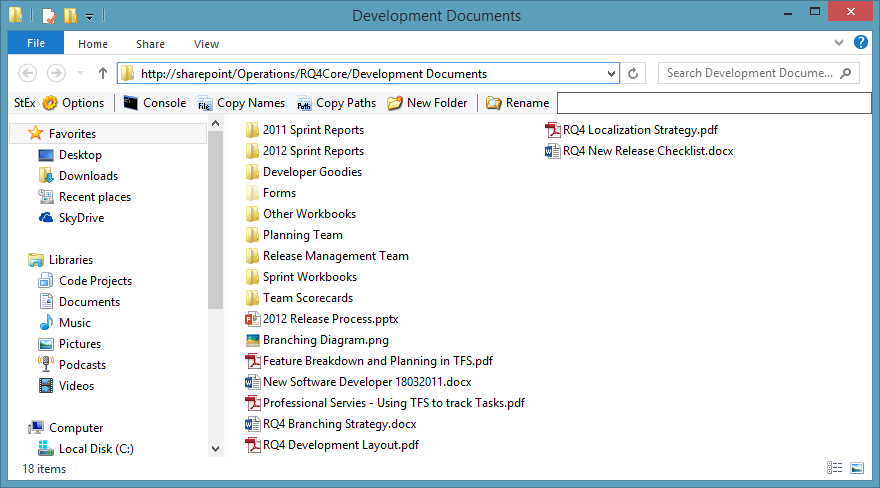
Task: Refresh the current folder view
Action: coord(633,73)
